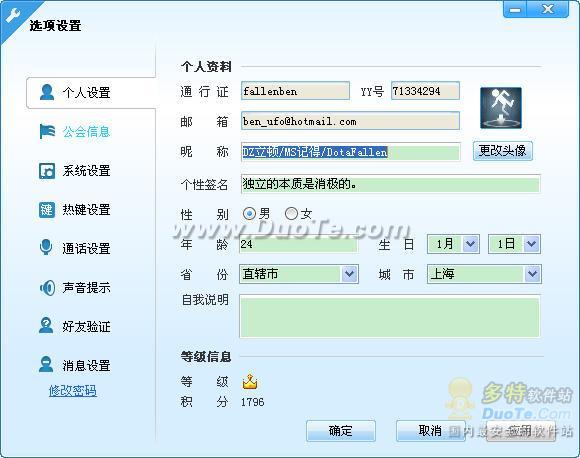
Task: Open the 通话设置 section
Action: pos(87,249)
